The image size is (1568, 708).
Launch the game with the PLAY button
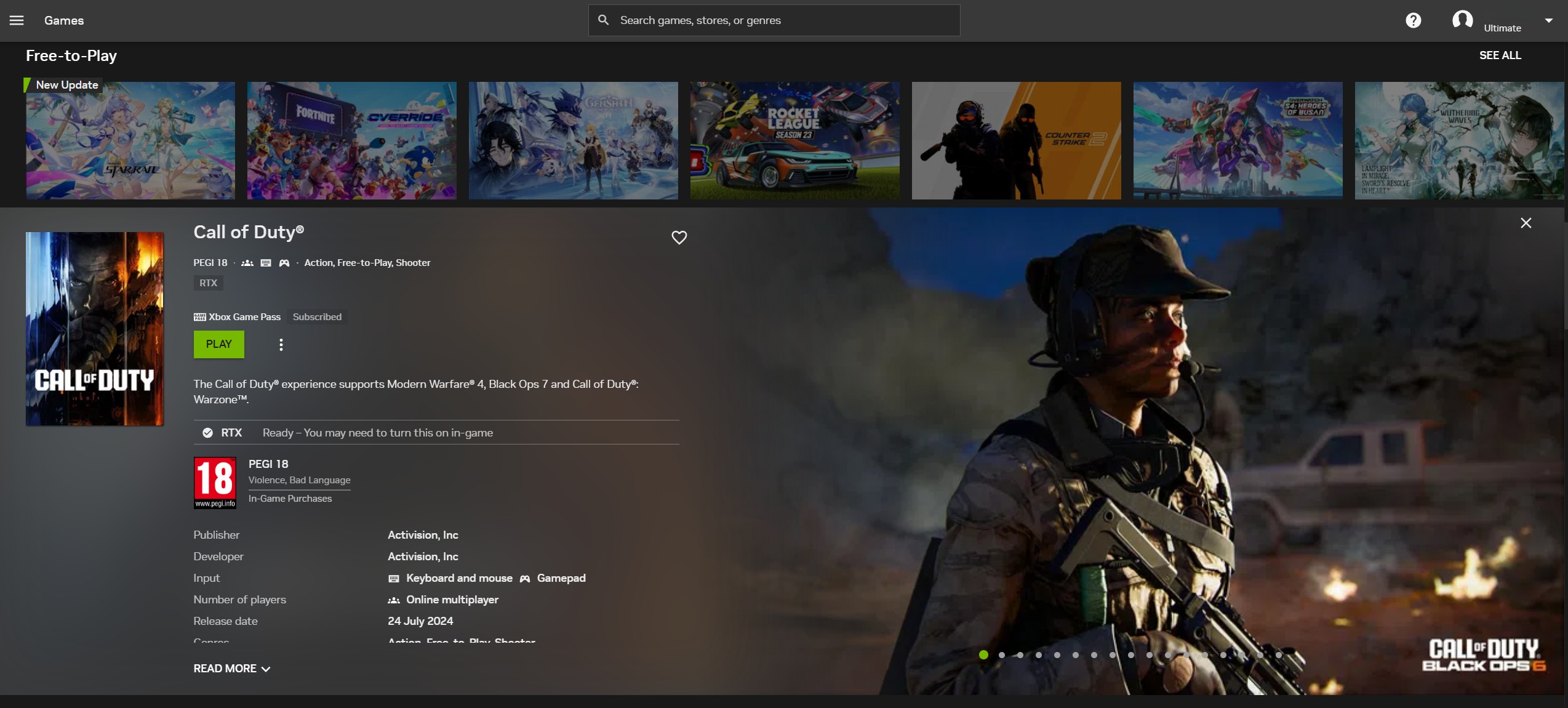219,344
